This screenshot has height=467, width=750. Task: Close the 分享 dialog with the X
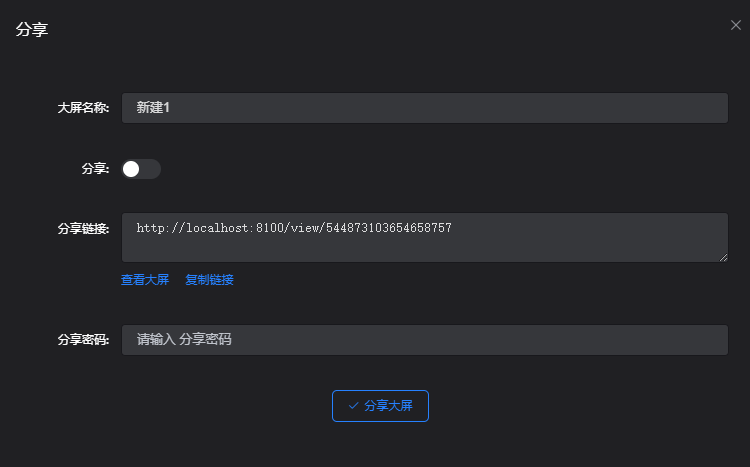click(736, 25)
